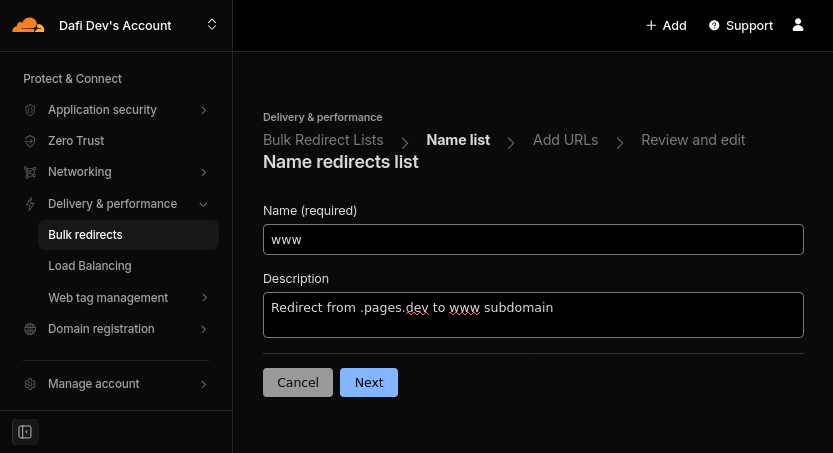Image resolution: width=833 pixels, height=453 pixels.
Task: Click the Cancel button
Action: tap(298, 382)
